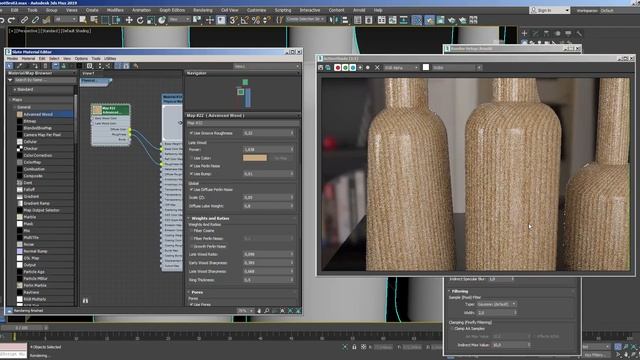This screenshot has height=360, width=640.
Task: Click the lock selection icon in status bar
Action: (x=354, y=347)
